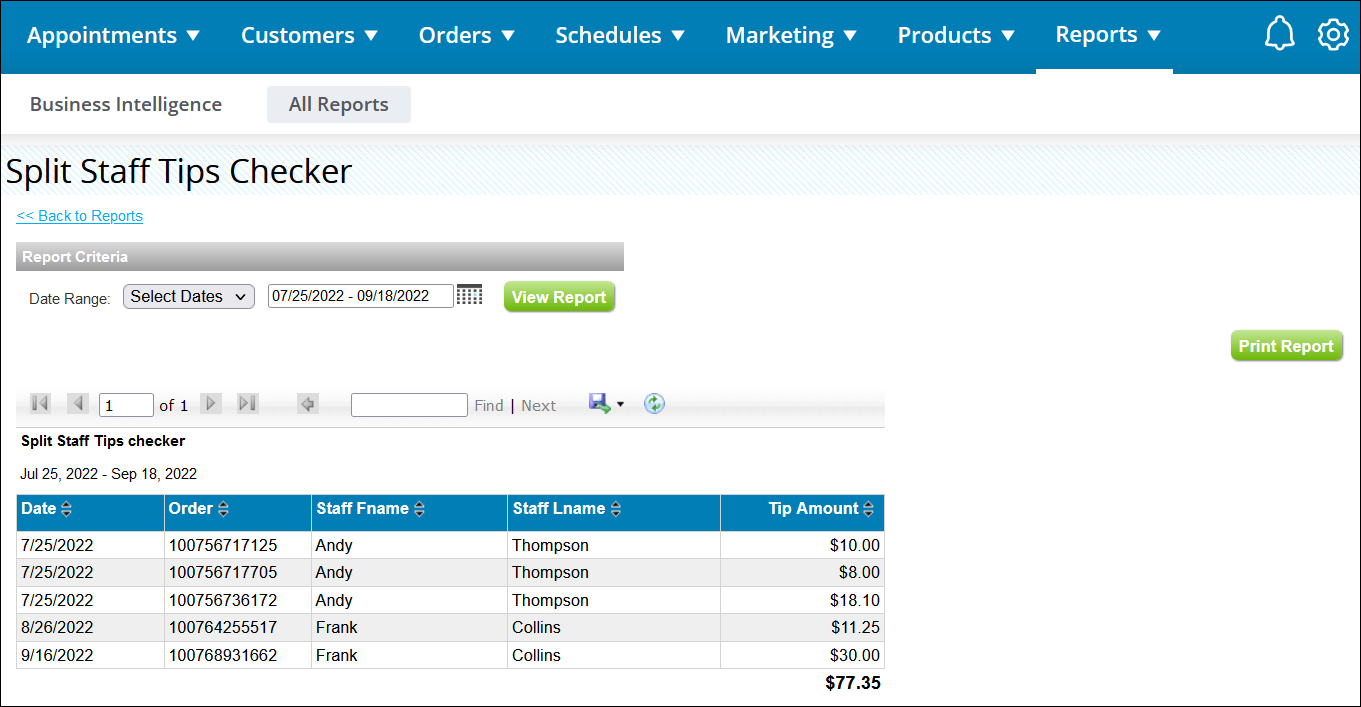This screenshot has height=707, width=1361.
Task: Click the View Report button
Action: pos(559,297)
